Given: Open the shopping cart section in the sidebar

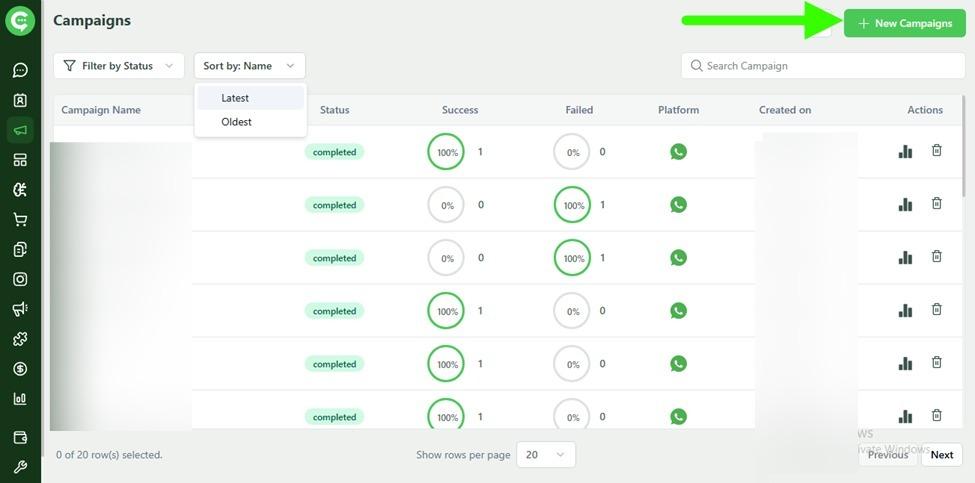Looking at the screenshot, I should [20, 219].
